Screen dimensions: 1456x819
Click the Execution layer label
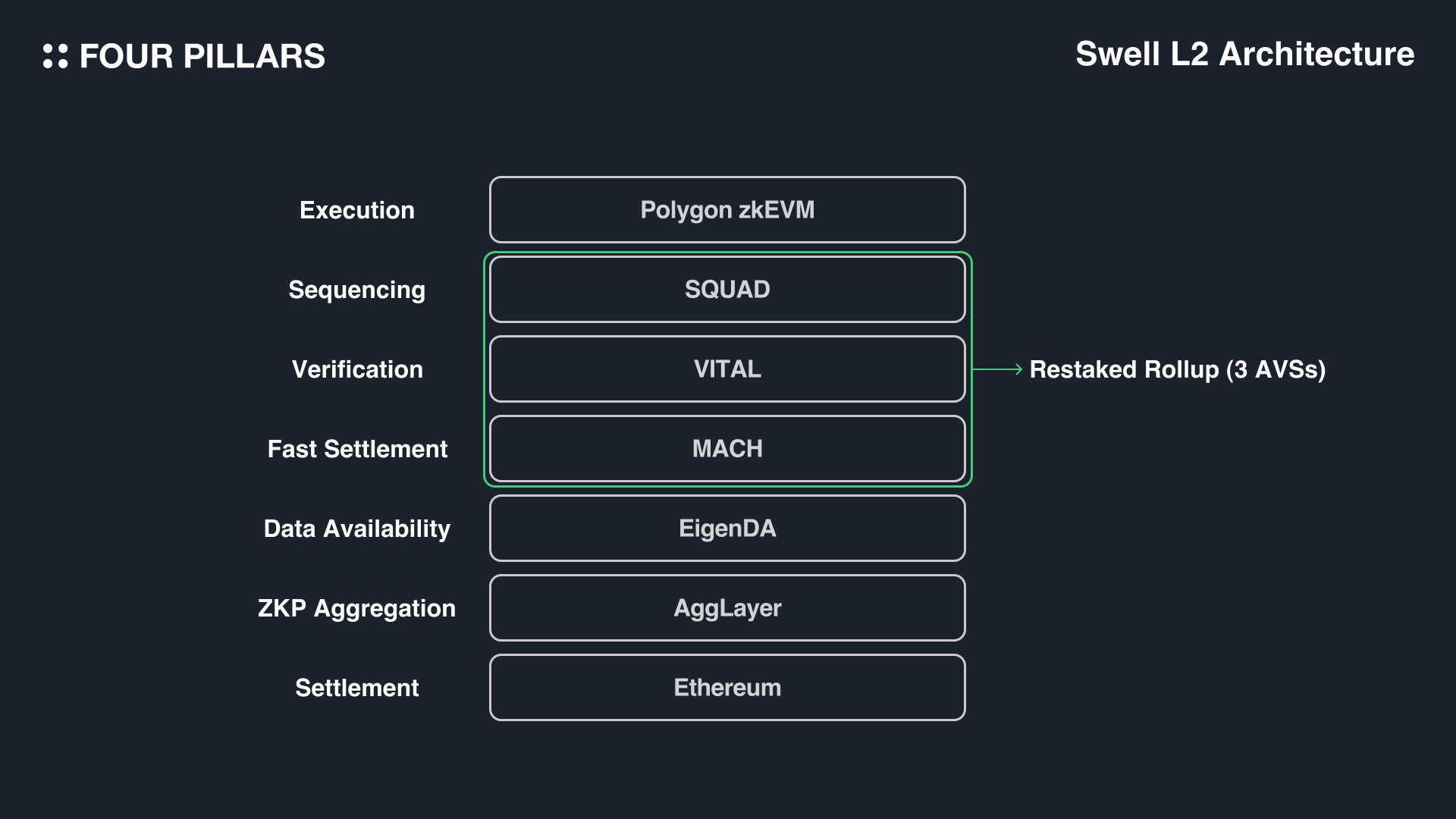tap(357, 210)
